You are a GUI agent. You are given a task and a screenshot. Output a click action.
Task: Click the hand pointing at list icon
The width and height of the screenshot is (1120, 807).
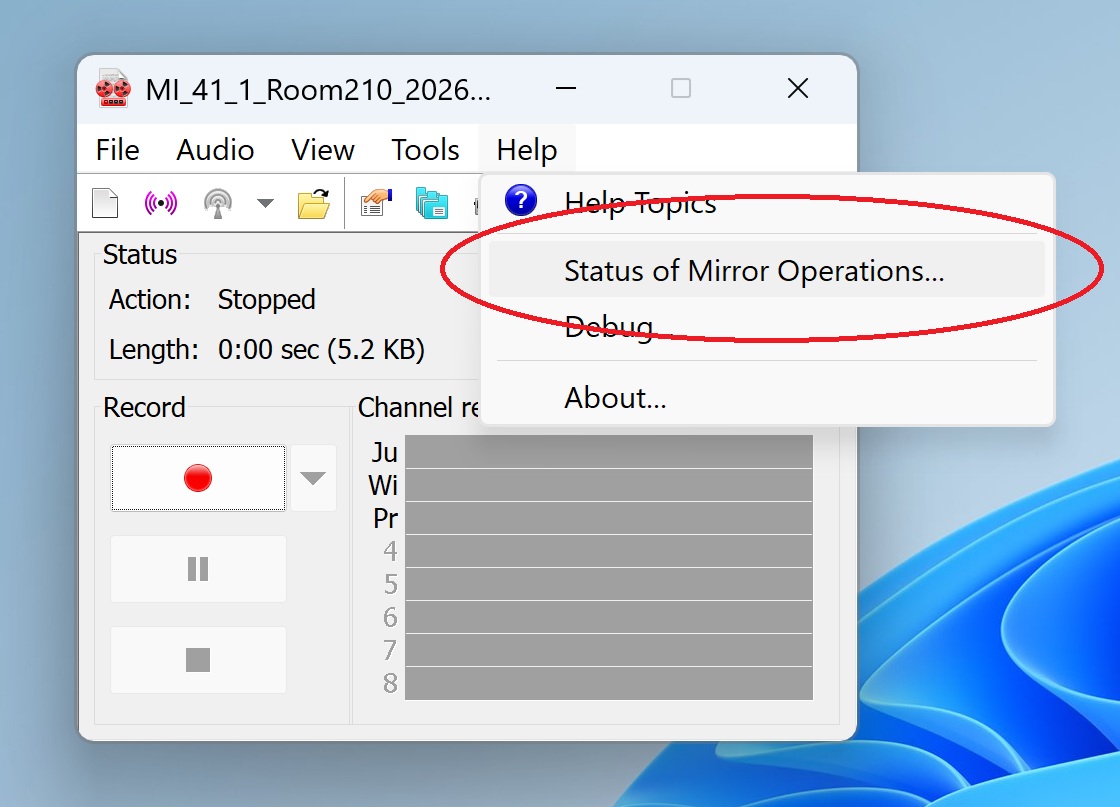[376, 203]
